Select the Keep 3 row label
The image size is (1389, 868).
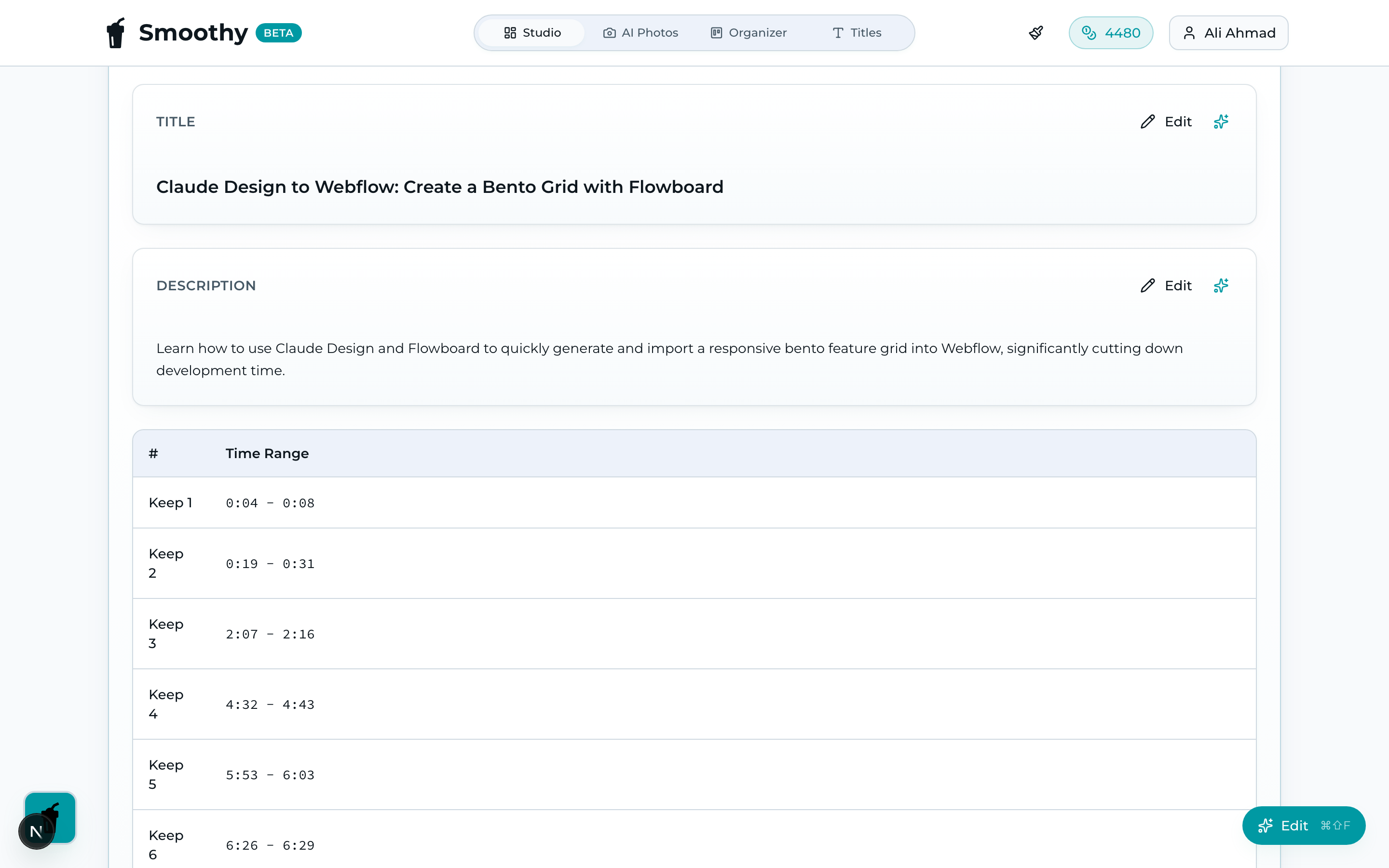(166, 634)
